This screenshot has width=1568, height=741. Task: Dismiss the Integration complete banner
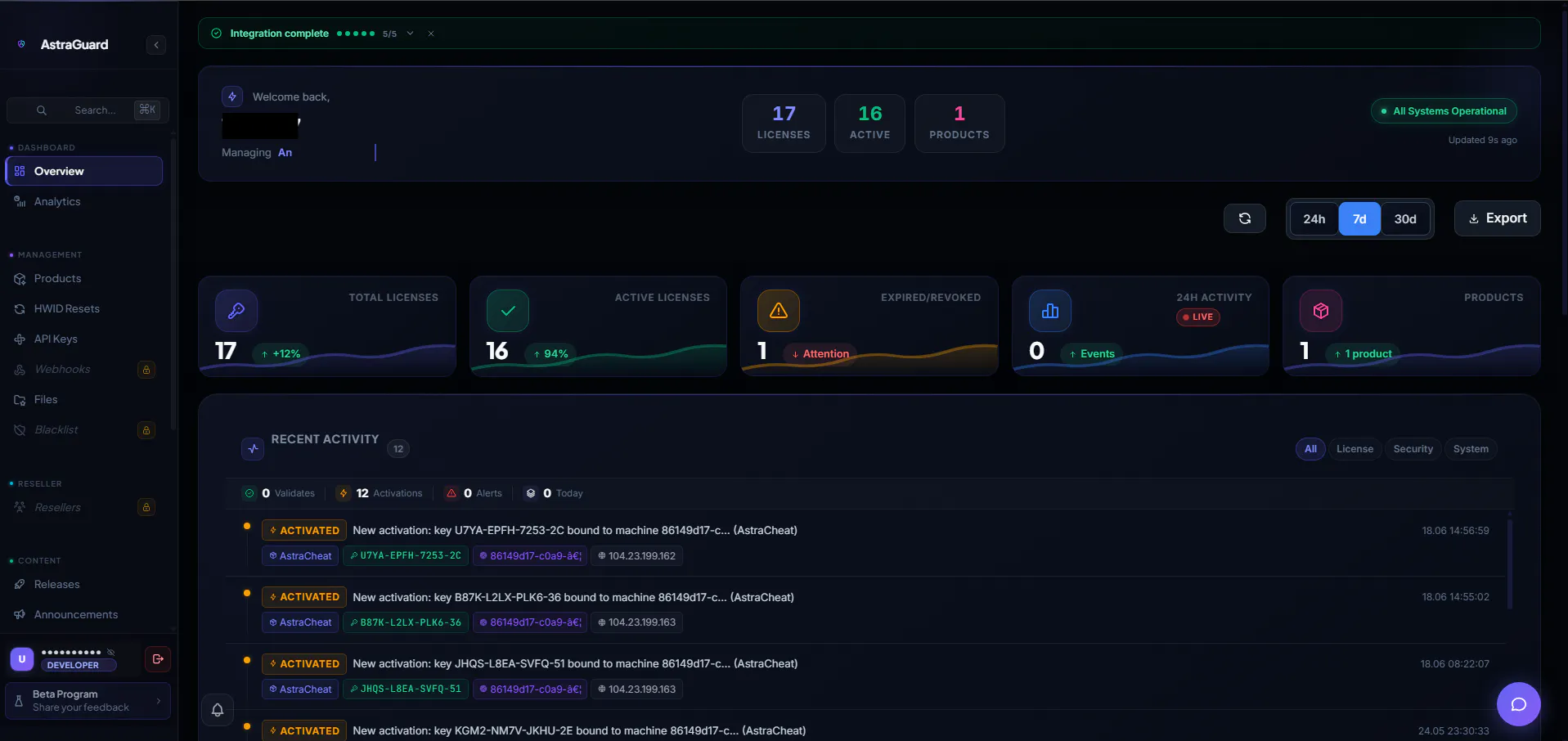point(431,34)
